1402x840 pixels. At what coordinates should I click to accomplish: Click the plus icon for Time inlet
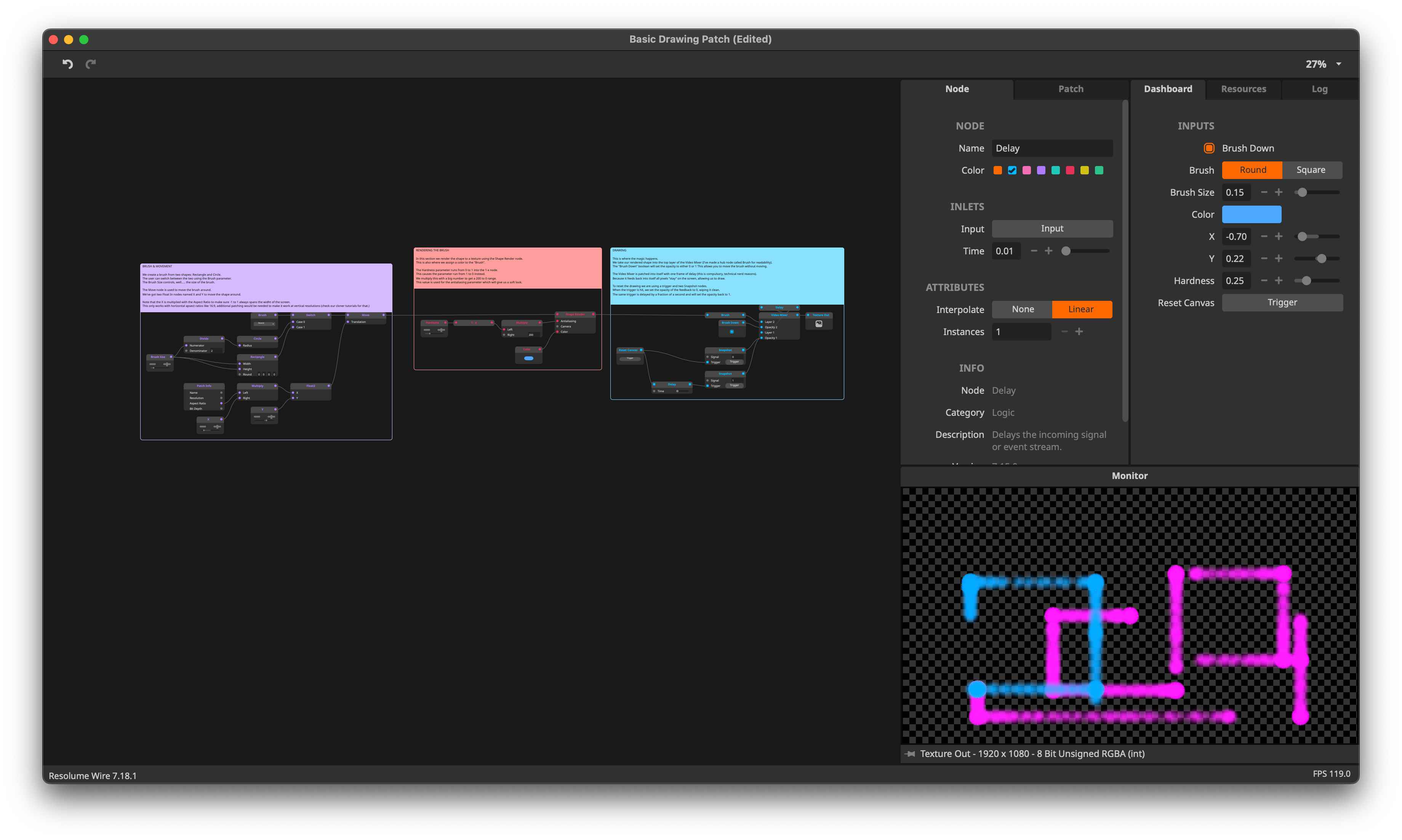(x=1049, y=251)
